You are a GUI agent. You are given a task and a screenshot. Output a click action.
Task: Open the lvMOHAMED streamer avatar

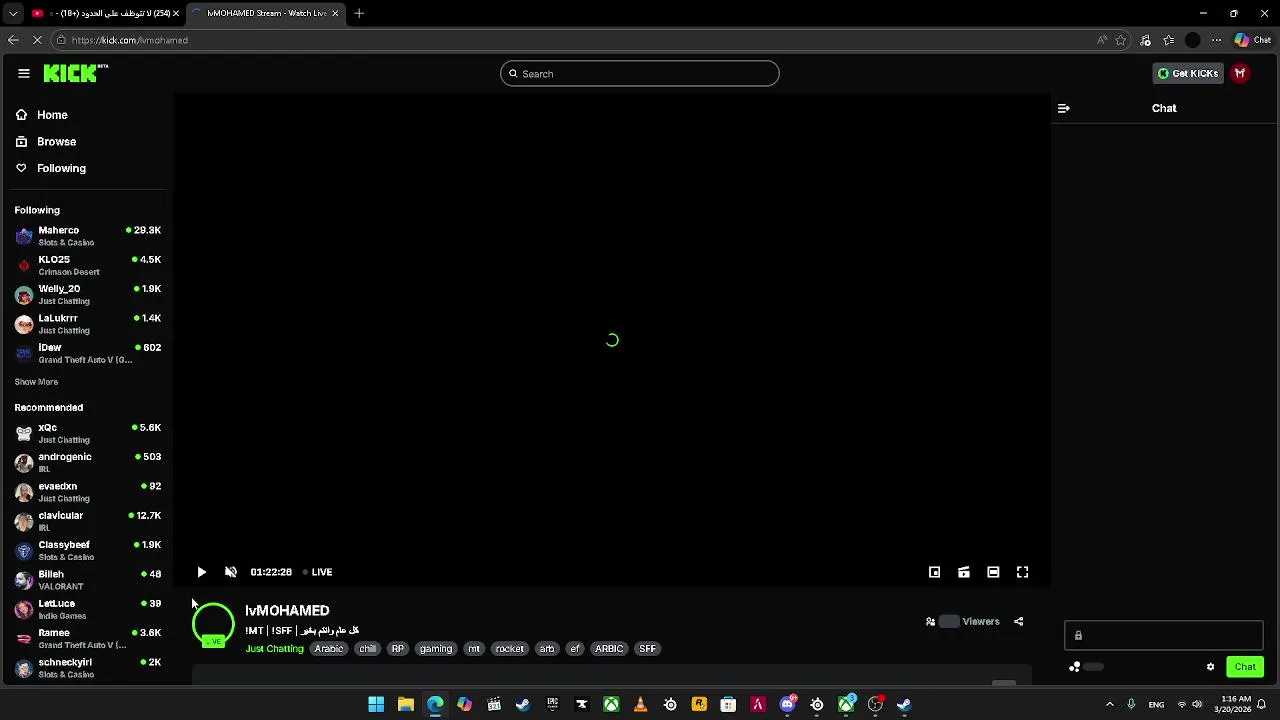[x=213, y=625]
